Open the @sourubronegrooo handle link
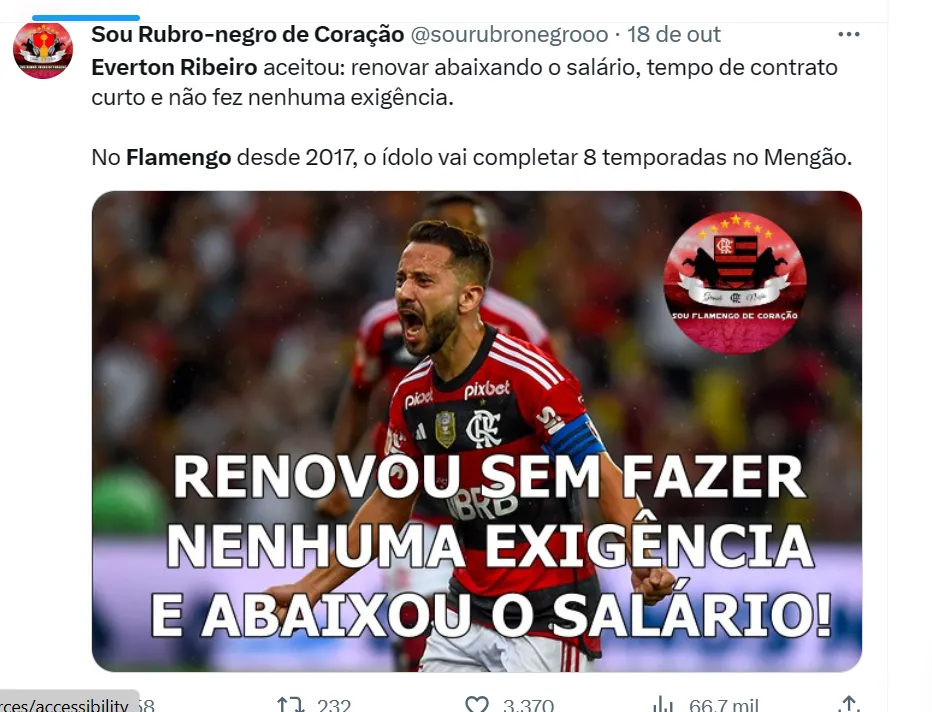Viewport: 932px width, 712px height. [x=509, y=34]
